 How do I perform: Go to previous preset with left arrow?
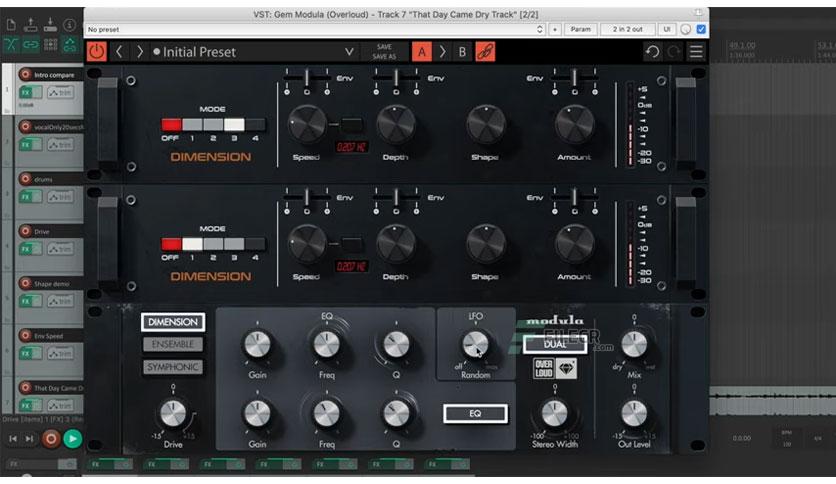(x=119, y=52)
